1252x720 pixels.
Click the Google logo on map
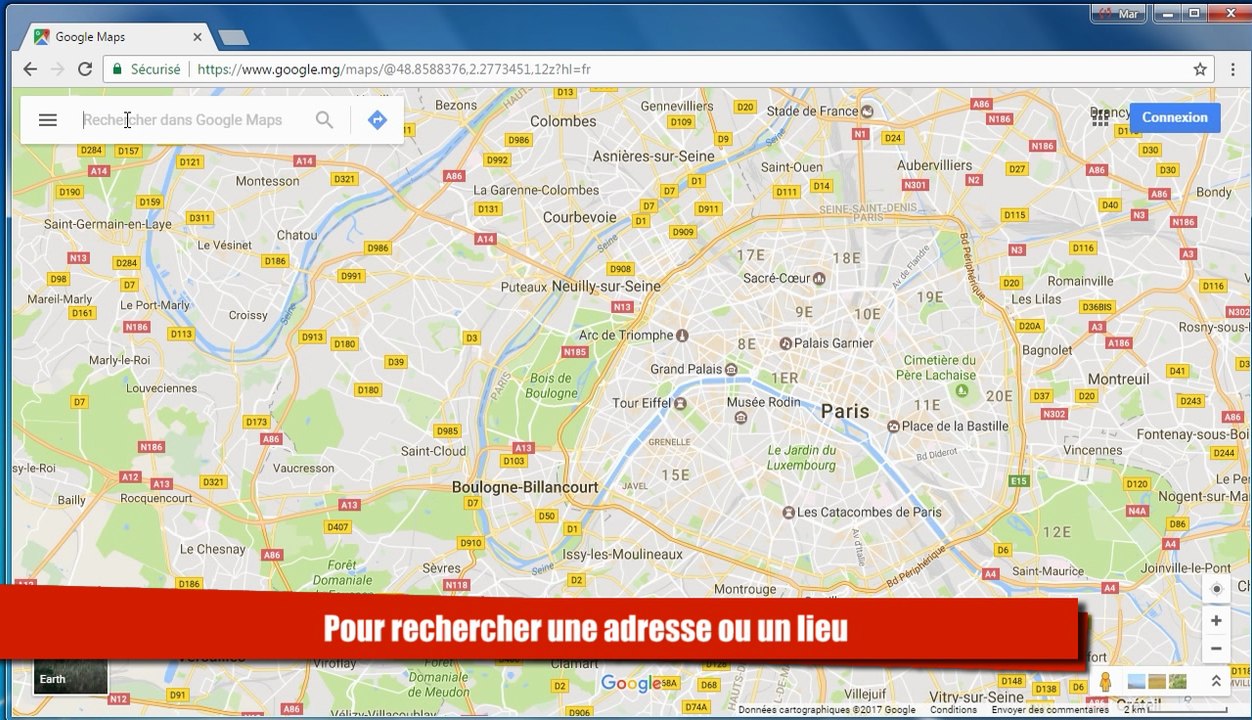630,685
